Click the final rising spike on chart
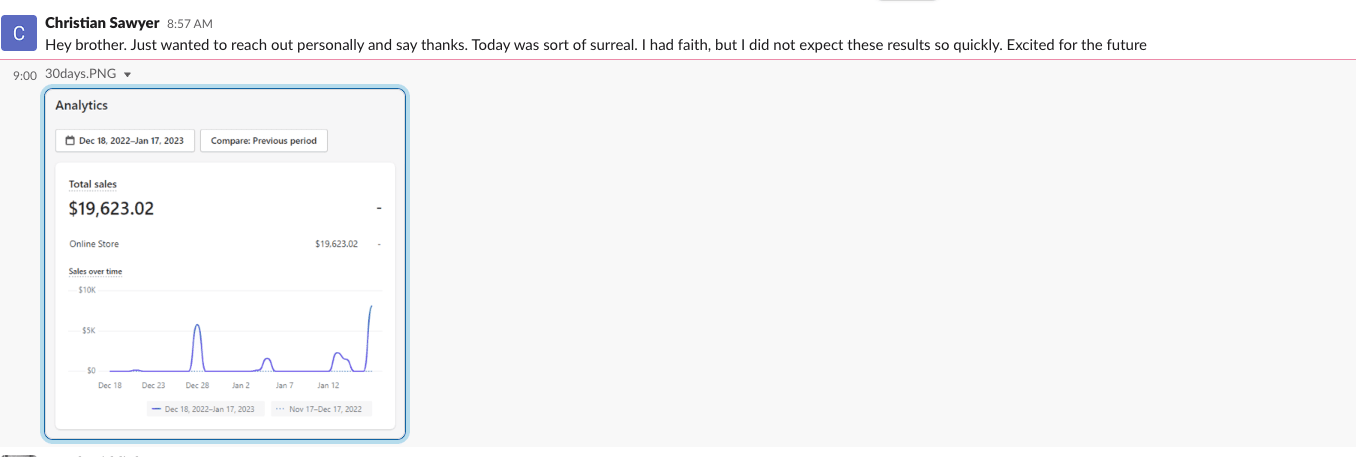Viewport: 1356px width, 457px height. click(371, 308)
